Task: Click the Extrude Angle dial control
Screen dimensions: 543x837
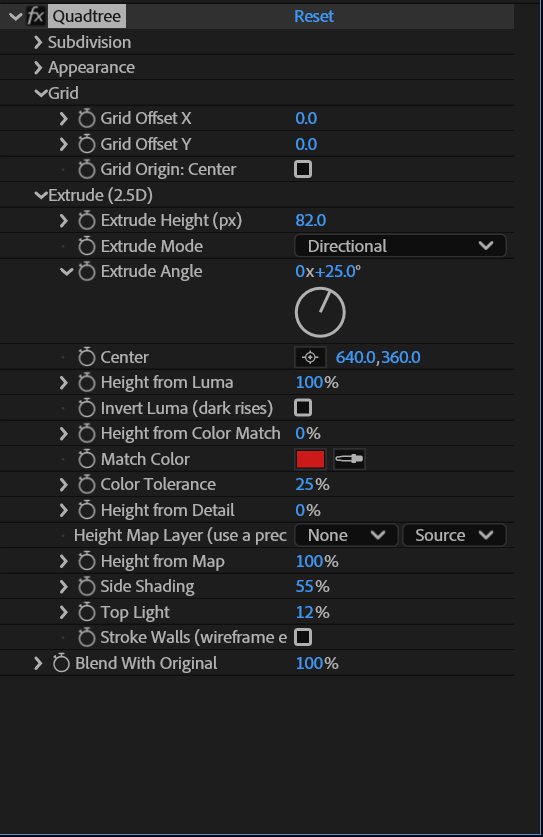Action: [320, 312]
